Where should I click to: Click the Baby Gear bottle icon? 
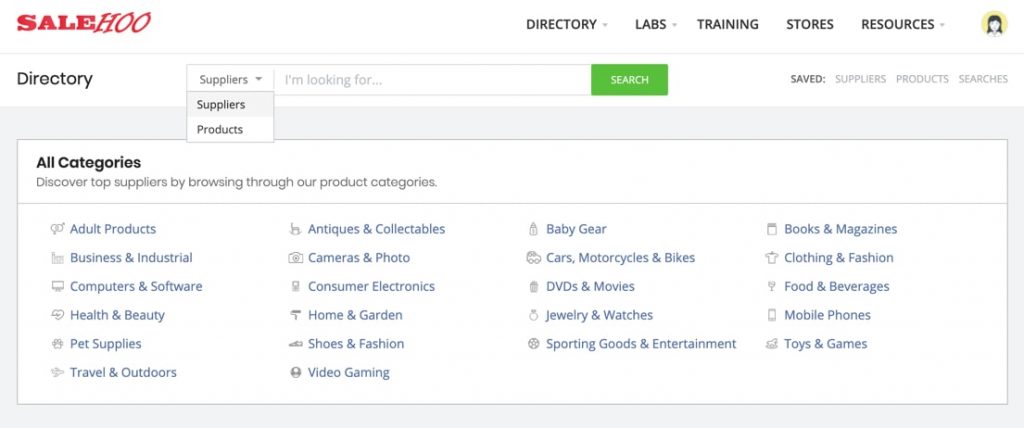click(534, 229)
